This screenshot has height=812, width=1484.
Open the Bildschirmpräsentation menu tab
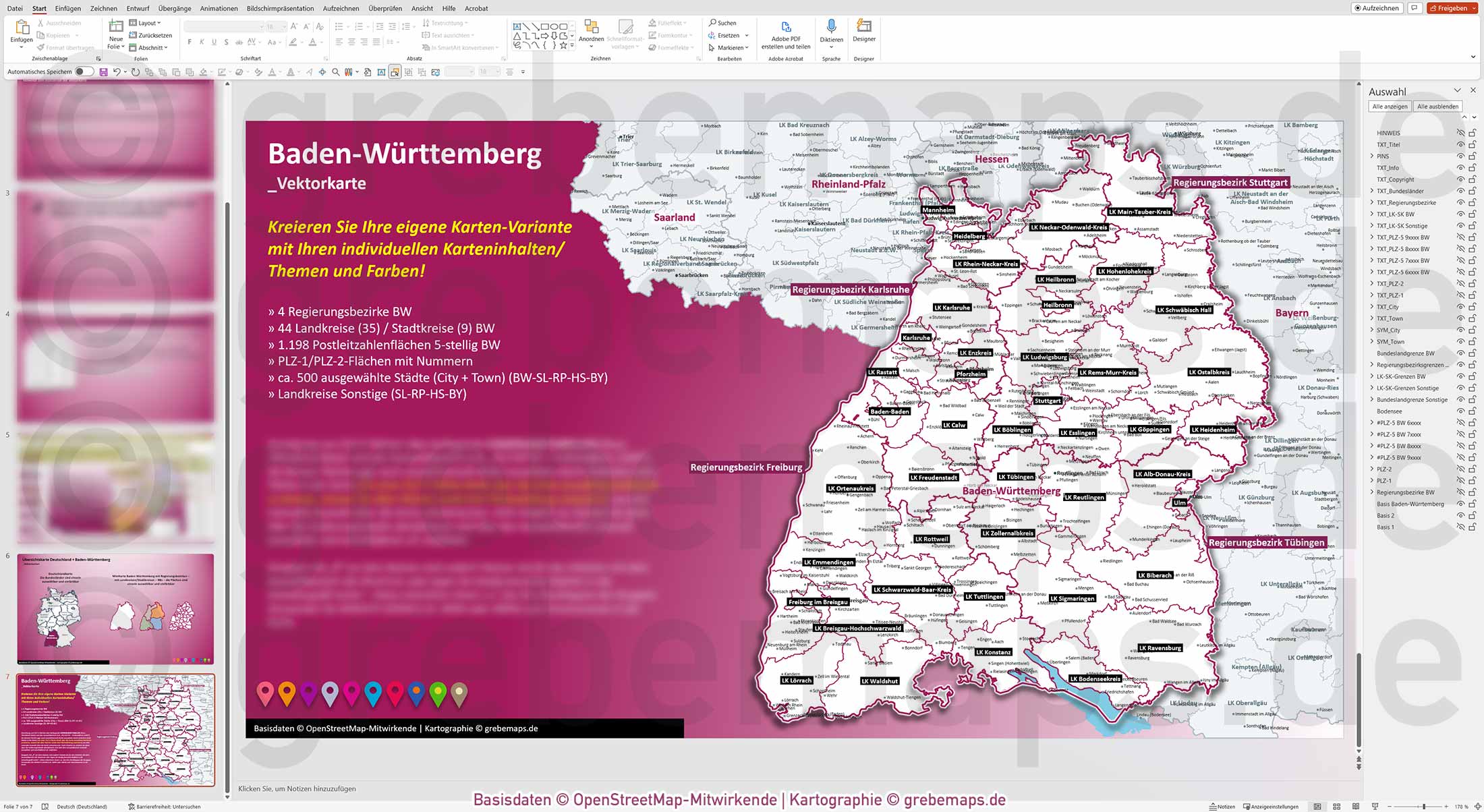tap(281, 8)
